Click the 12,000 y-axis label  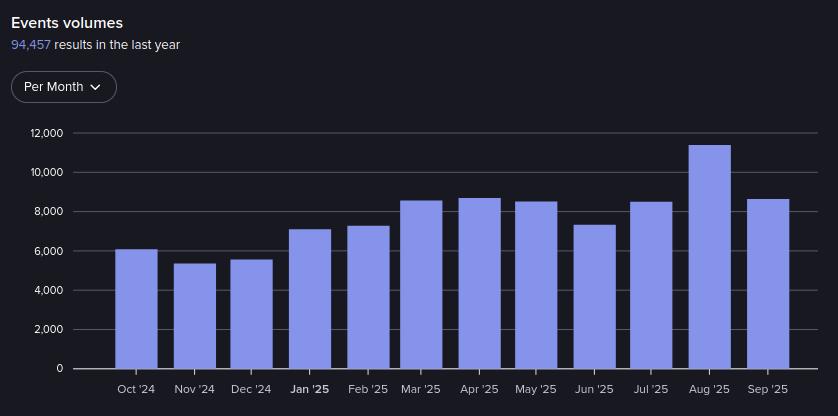(47, 133)
